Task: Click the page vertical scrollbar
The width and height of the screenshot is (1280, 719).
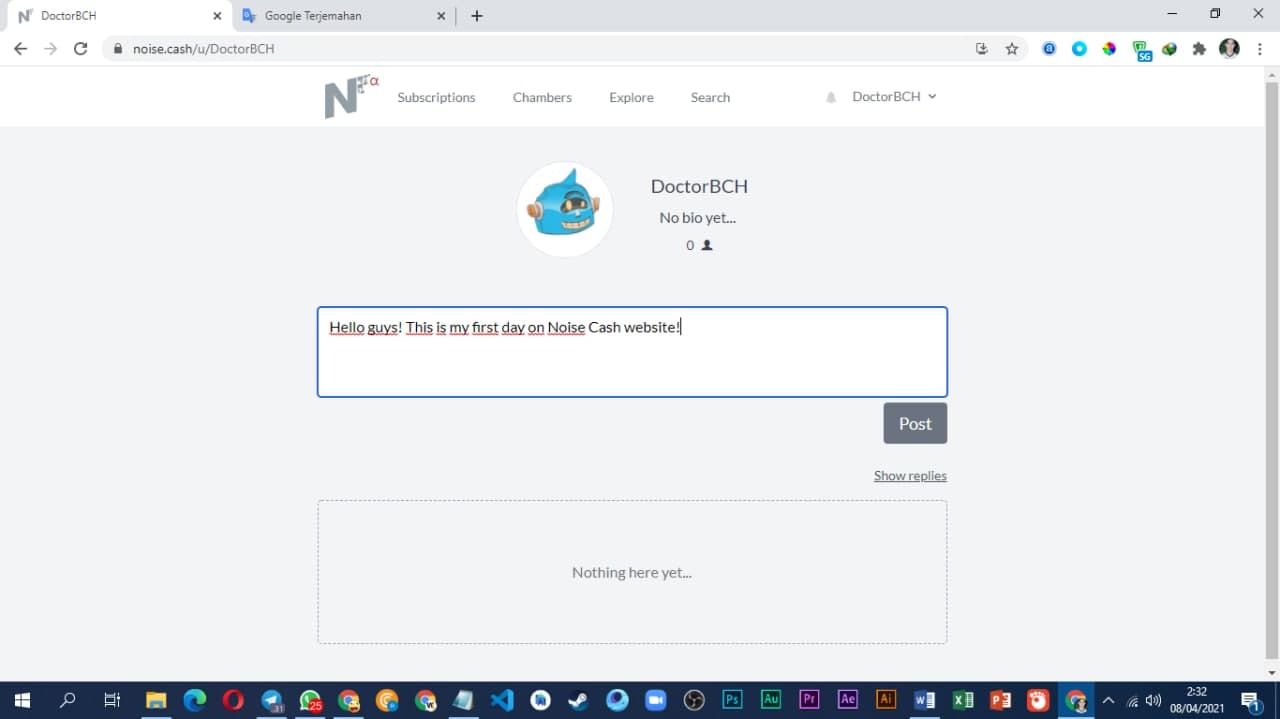Action: coord(1271,372)
